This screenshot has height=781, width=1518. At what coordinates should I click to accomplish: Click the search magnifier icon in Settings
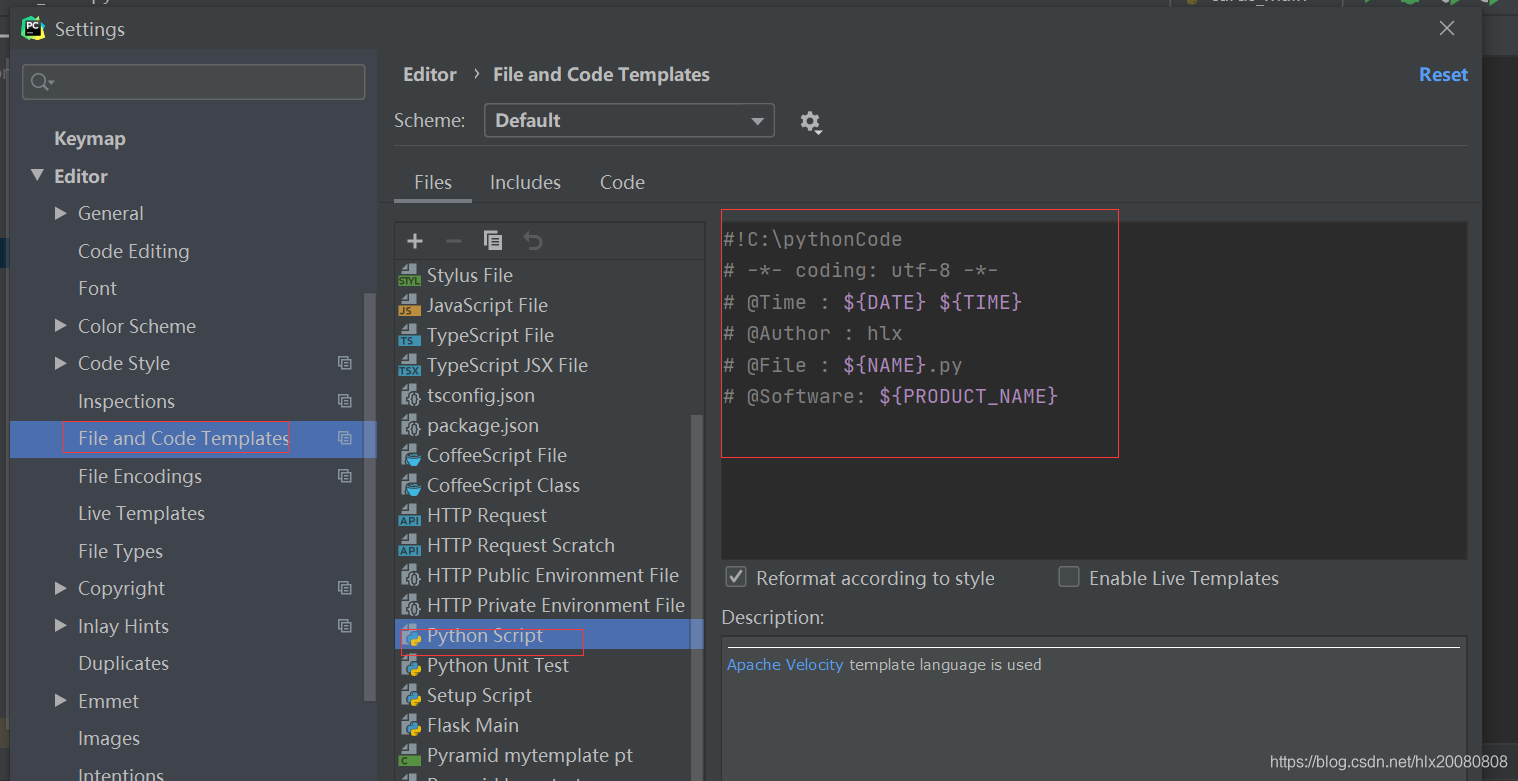[42, 82]
